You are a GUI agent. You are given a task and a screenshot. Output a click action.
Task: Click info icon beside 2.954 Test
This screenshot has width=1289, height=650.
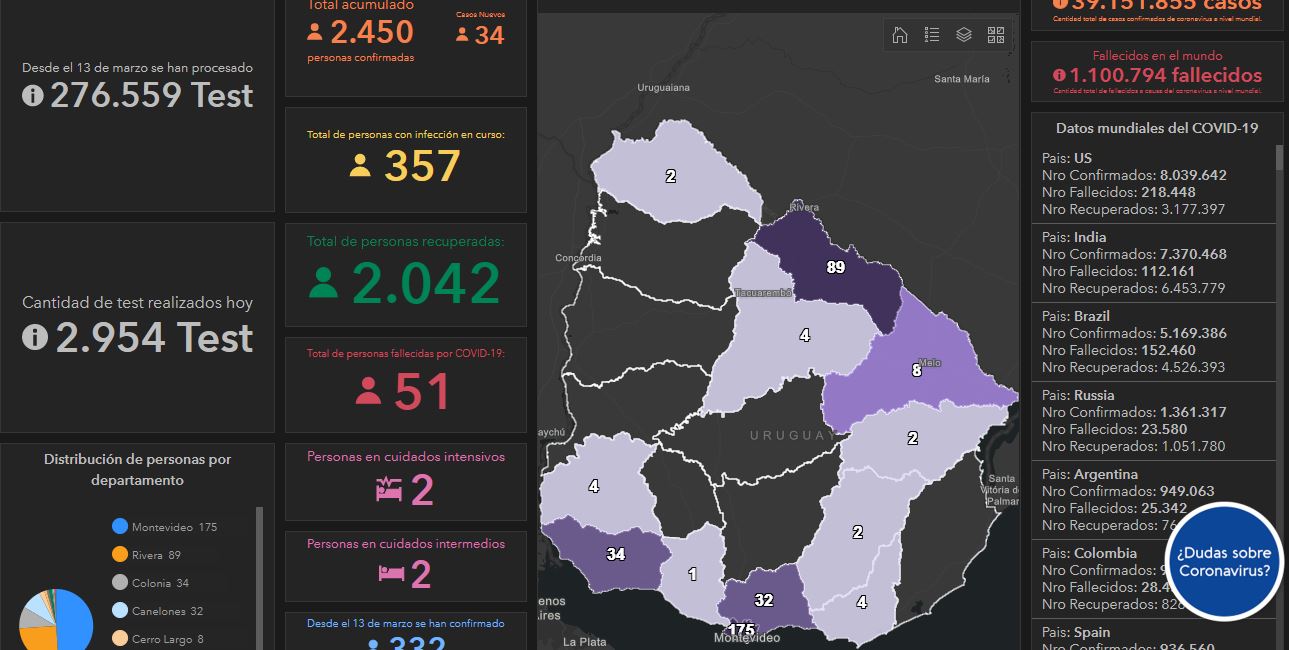coord(35,338)
